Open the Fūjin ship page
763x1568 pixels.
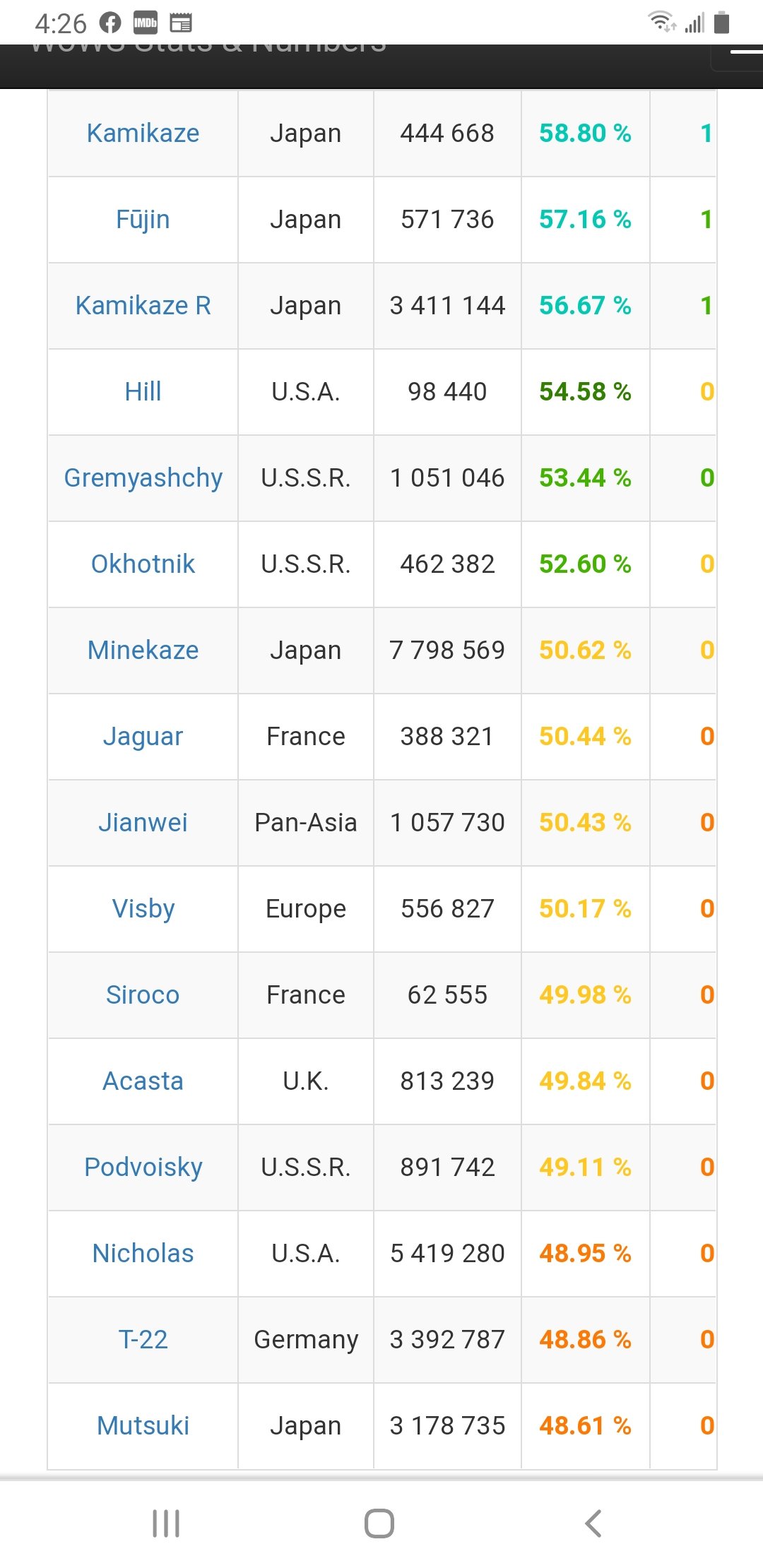pyautogui.click(x=143, y=220)
